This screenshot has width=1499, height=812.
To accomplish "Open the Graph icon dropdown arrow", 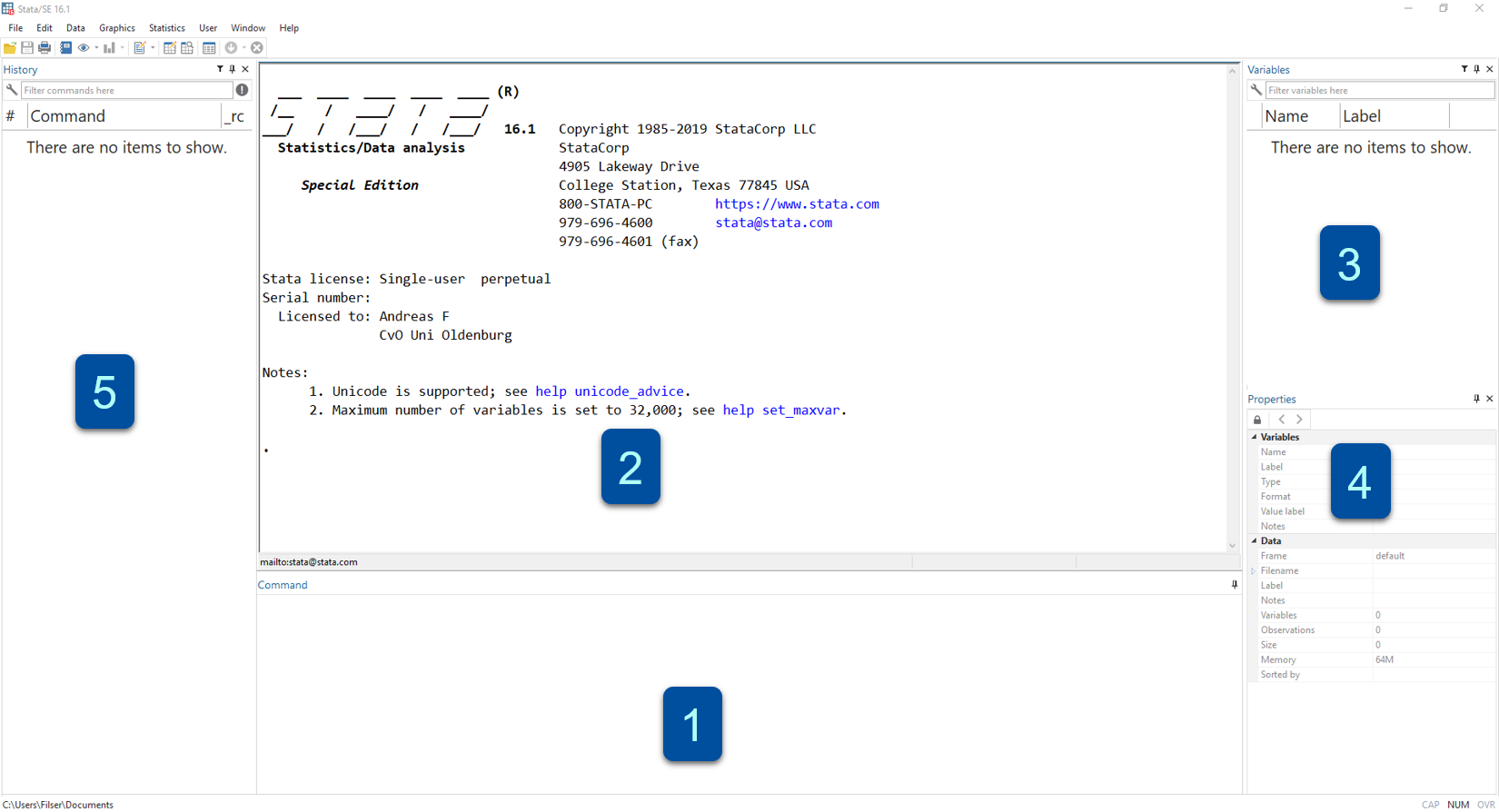I will [122, 47].
